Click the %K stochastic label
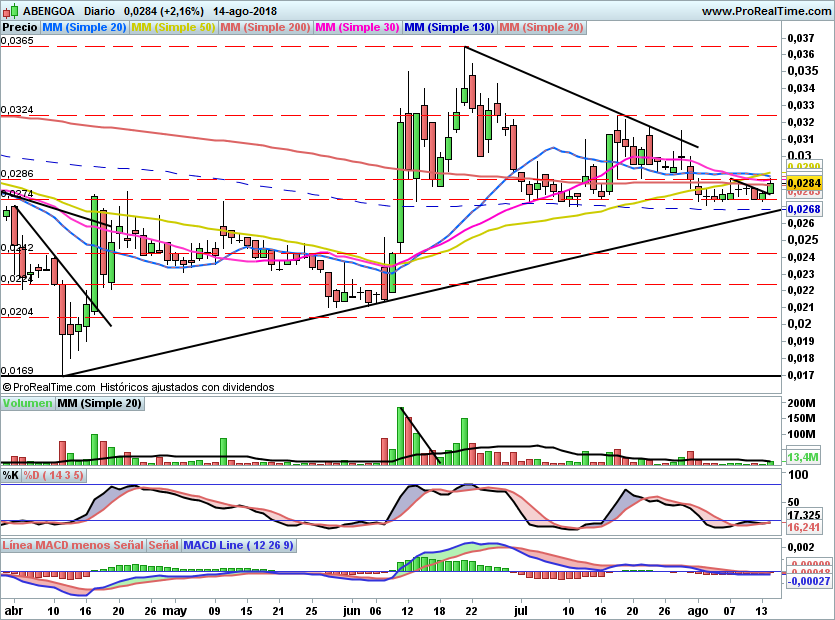Image resolution: width=835 pixels, height=620 pixels. pyautogui.click(x=11, y=475)
